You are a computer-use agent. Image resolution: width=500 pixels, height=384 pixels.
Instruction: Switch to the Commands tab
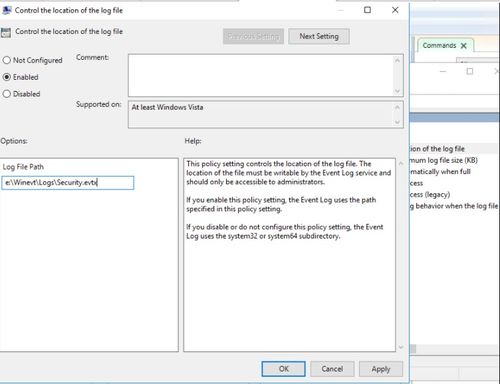pos(439,45)
